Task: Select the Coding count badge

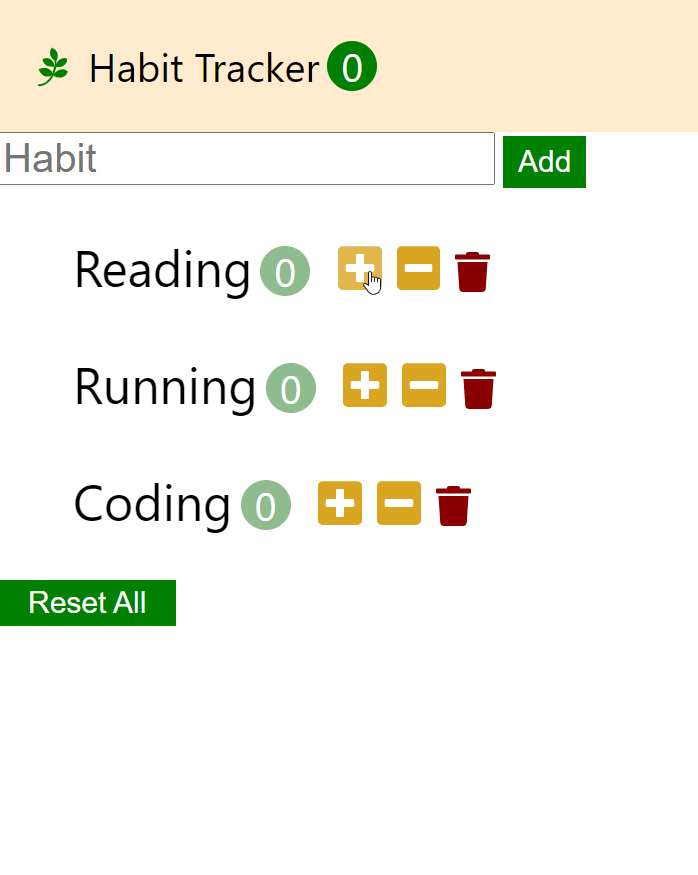Action: click(266, 506)
